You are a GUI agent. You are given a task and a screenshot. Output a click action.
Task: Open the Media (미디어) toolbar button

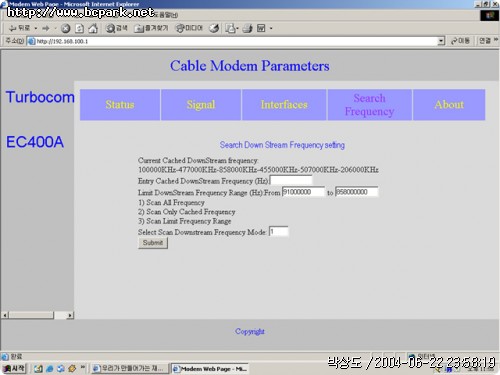pos(189,29)
